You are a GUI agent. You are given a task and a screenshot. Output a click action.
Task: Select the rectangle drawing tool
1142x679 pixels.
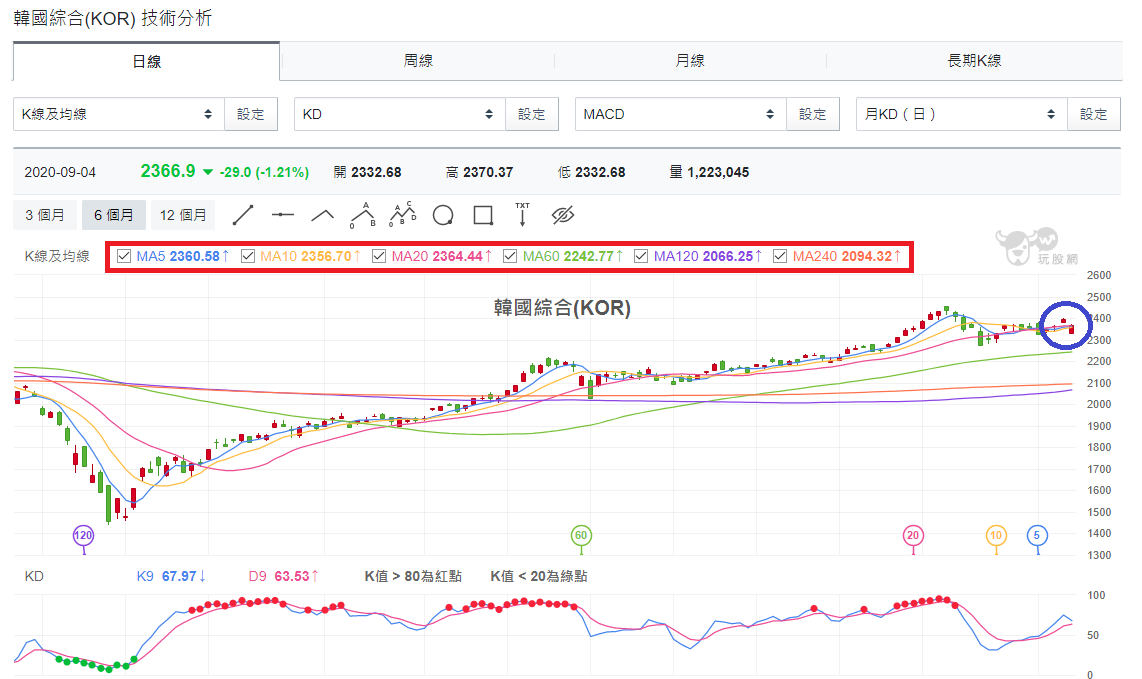pos(483,216)
